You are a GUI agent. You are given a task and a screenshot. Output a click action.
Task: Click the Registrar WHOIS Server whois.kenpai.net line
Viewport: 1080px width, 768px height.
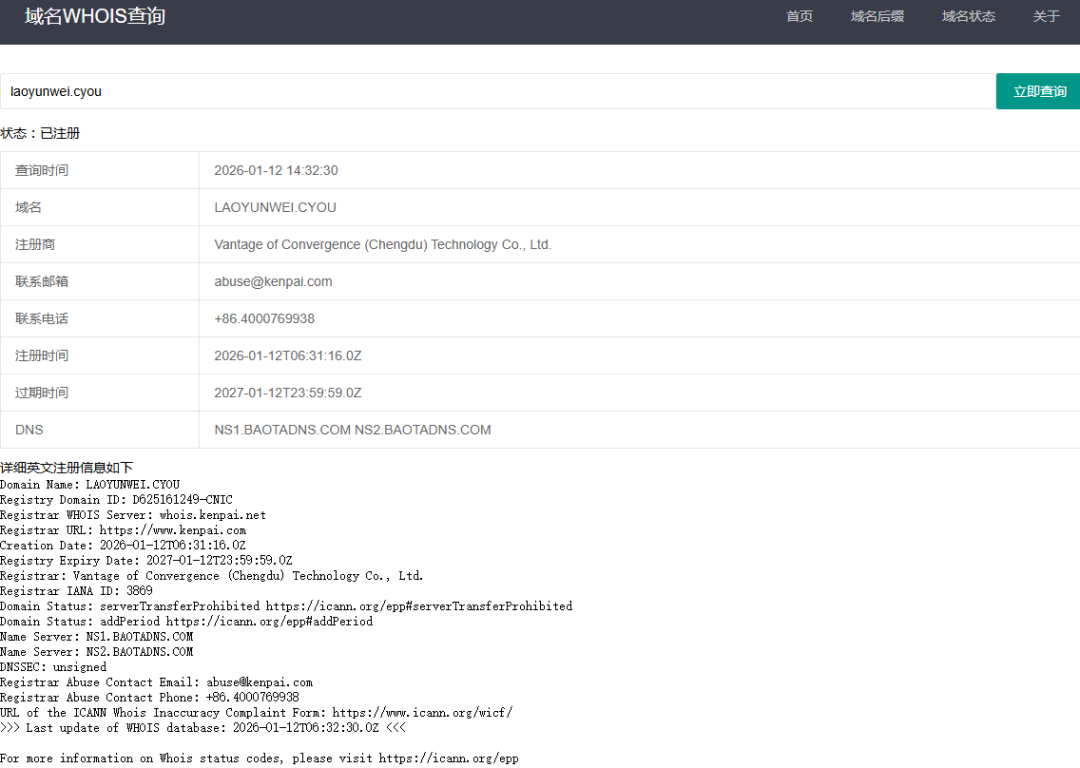133,515
